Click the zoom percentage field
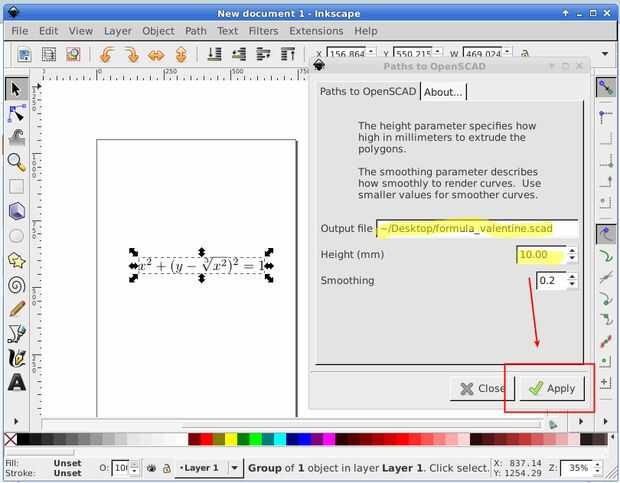 click(577, 468)
